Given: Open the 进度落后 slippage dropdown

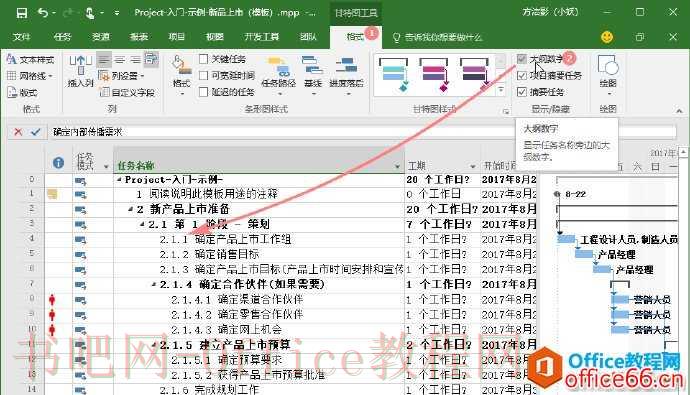Looking at the screenshot, I should tap(346, 76).
